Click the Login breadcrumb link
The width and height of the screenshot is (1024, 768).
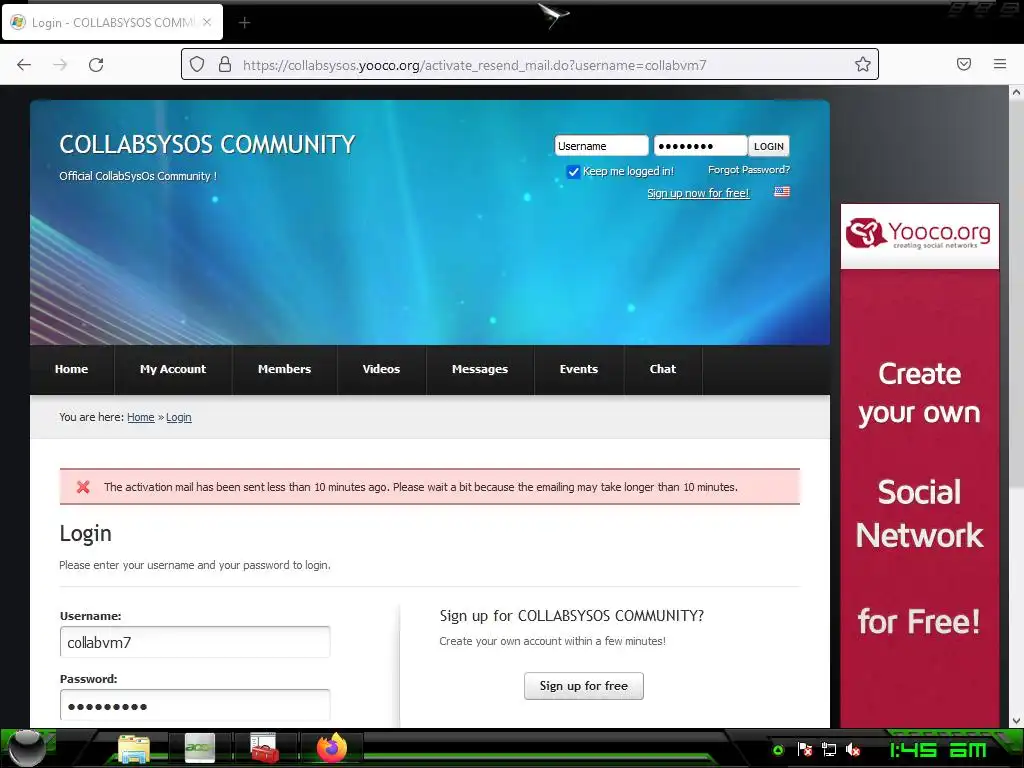tap(178, 417)
